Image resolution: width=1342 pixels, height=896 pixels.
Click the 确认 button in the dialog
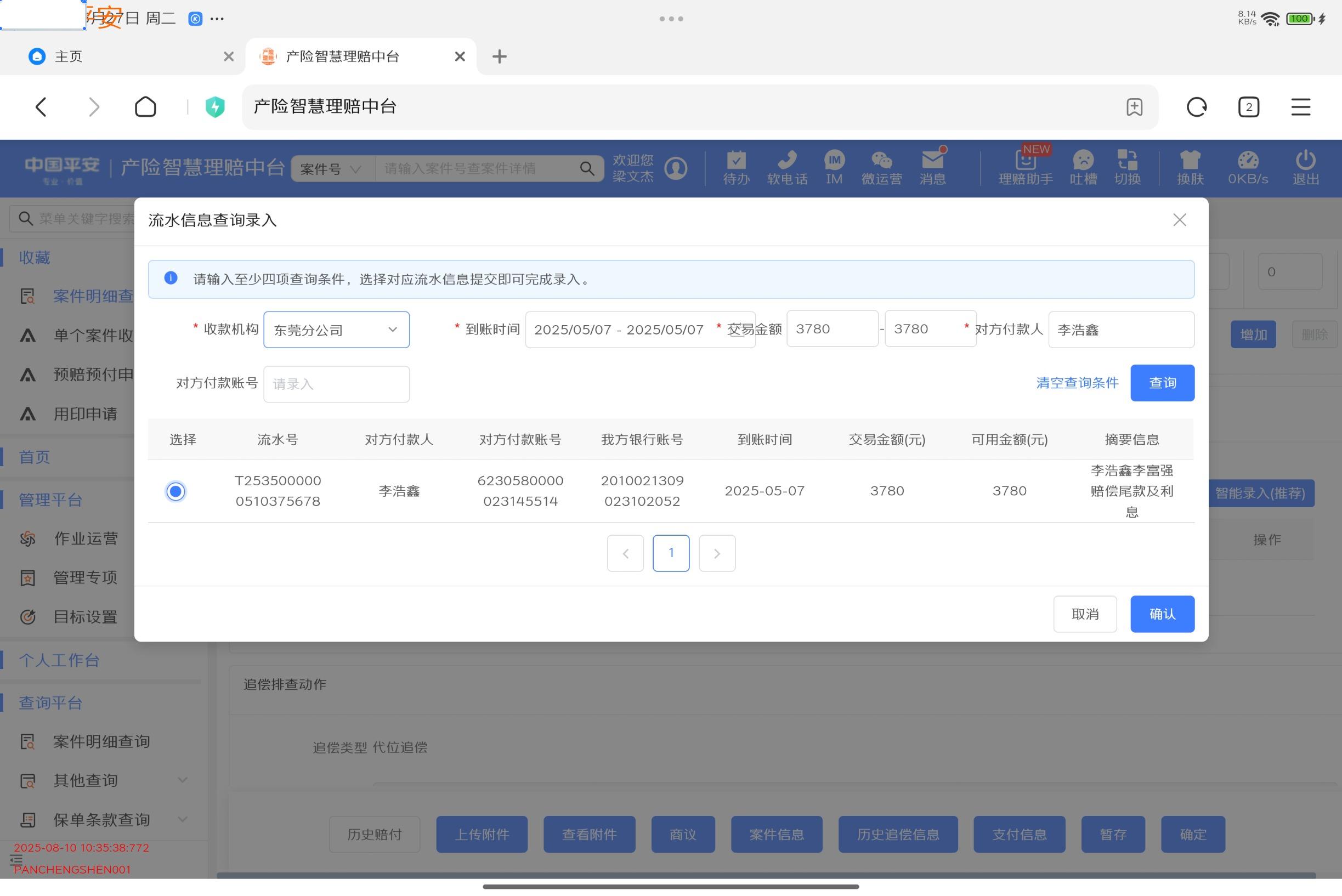coord(1162,614)
